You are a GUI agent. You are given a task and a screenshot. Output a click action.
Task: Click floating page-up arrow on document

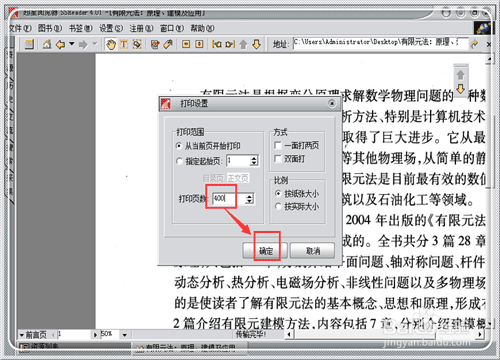point(460,75)
